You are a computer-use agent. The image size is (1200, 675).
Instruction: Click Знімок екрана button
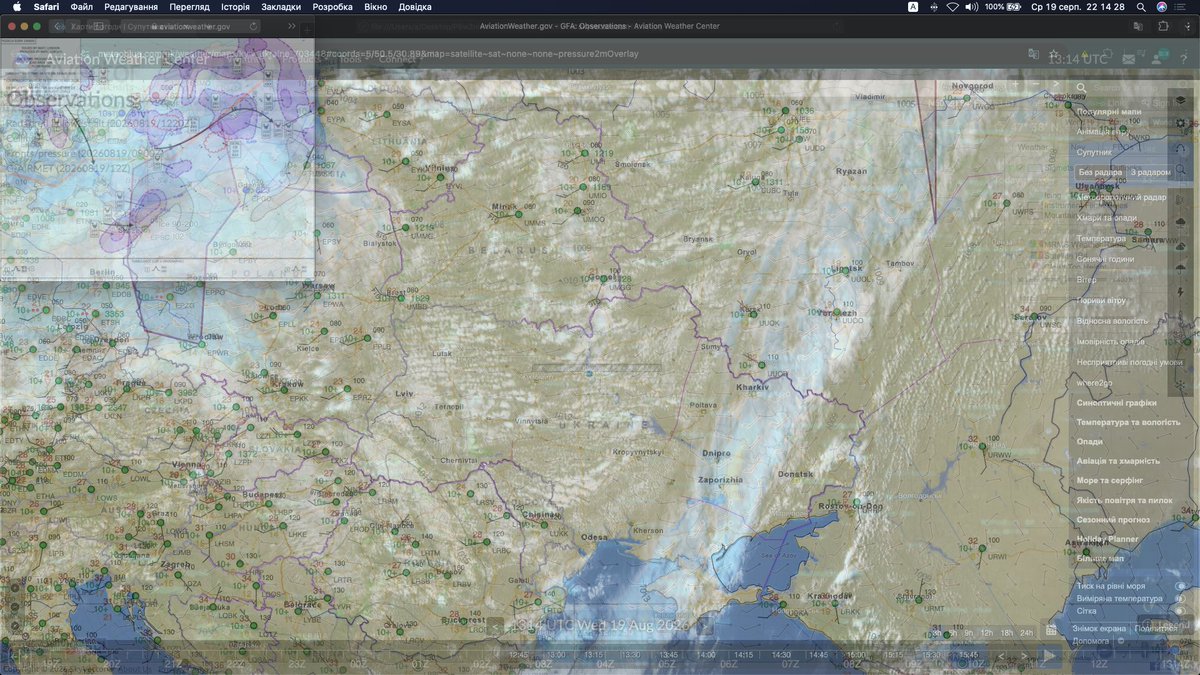1099,629
